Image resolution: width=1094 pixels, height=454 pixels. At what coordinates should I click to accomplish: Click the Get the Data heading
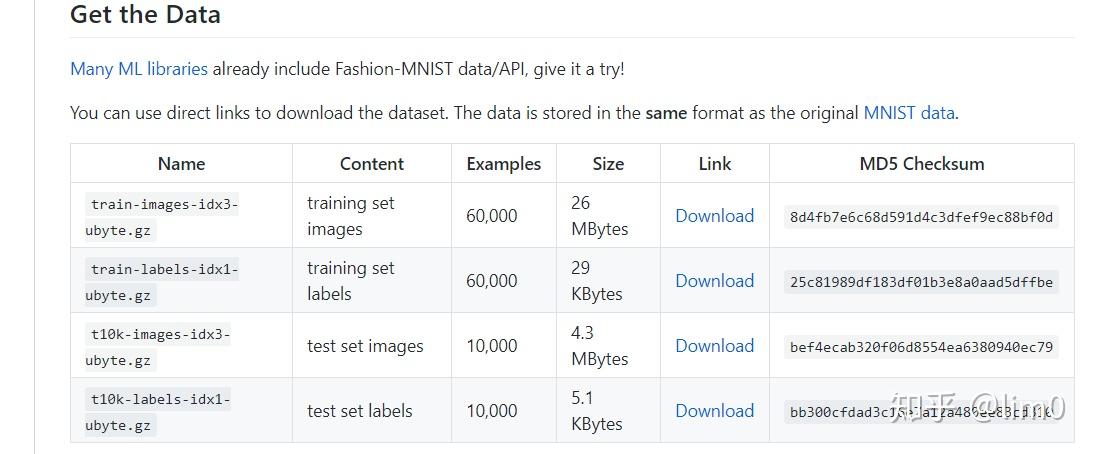pyautogui.click(x=145, y=15)
